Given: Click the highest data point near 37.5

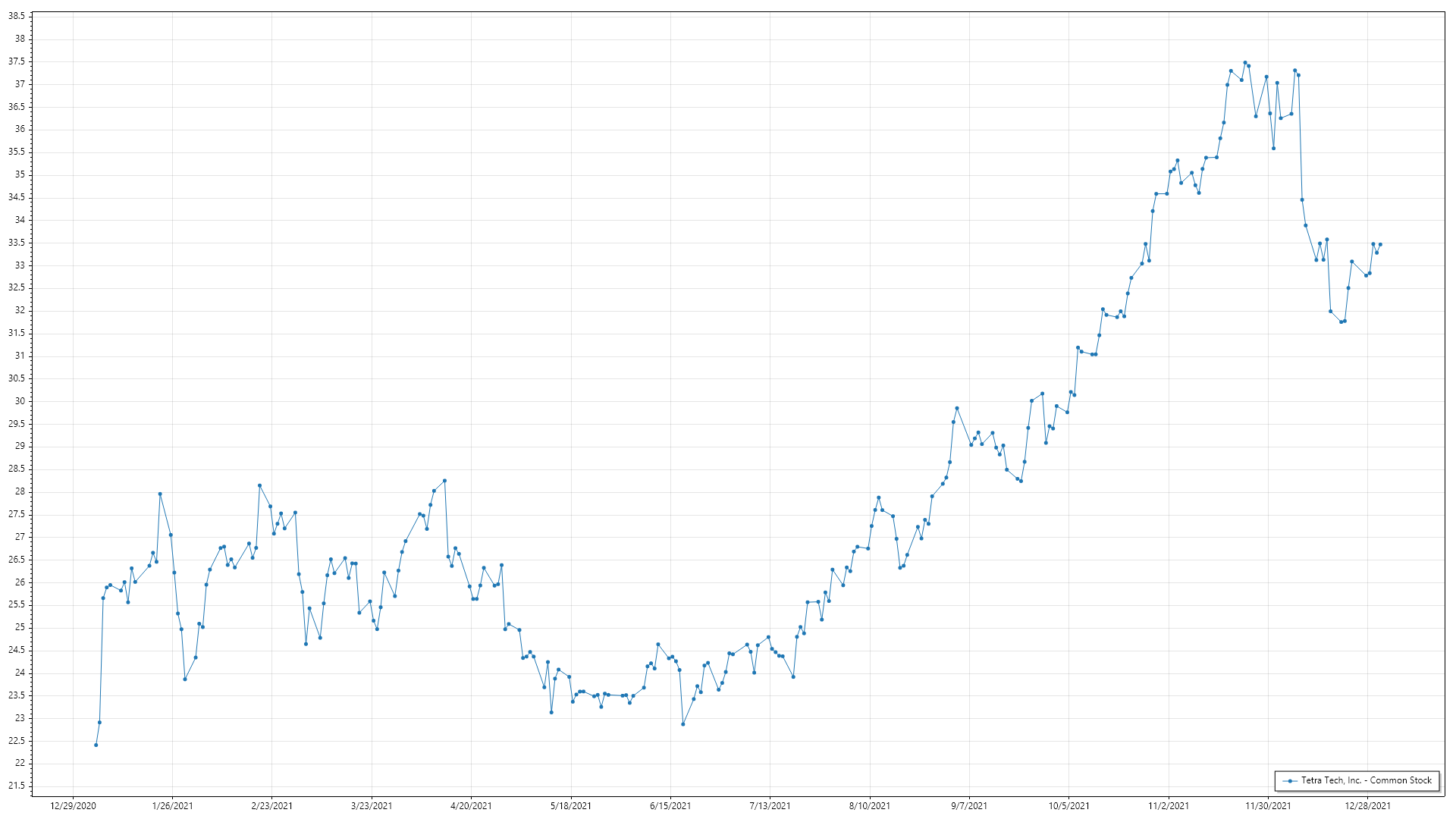Looking at the screenshot, I should click(x=1244, y=63).
